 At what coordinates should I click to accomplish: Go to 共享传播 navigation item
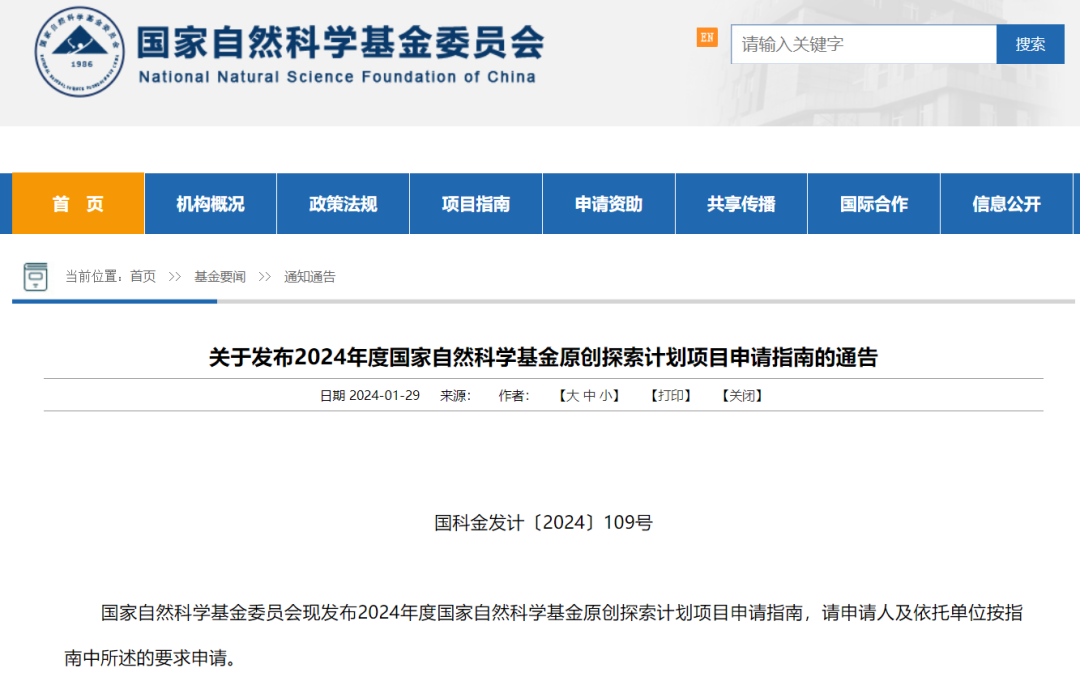tap(741, 204)
